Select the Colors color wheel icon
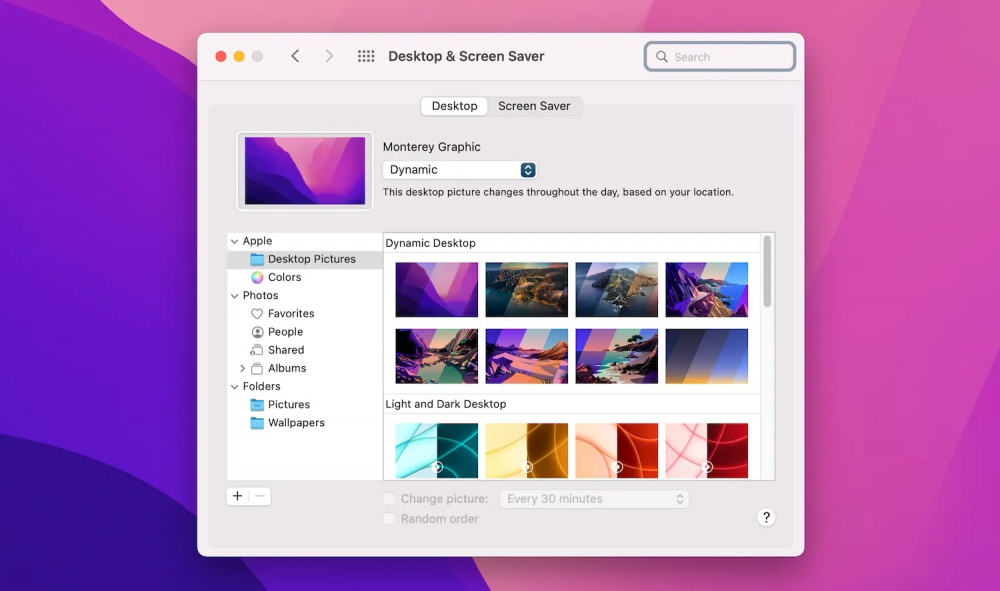The height and width of the screenshot is (591, 1000). 257,278
